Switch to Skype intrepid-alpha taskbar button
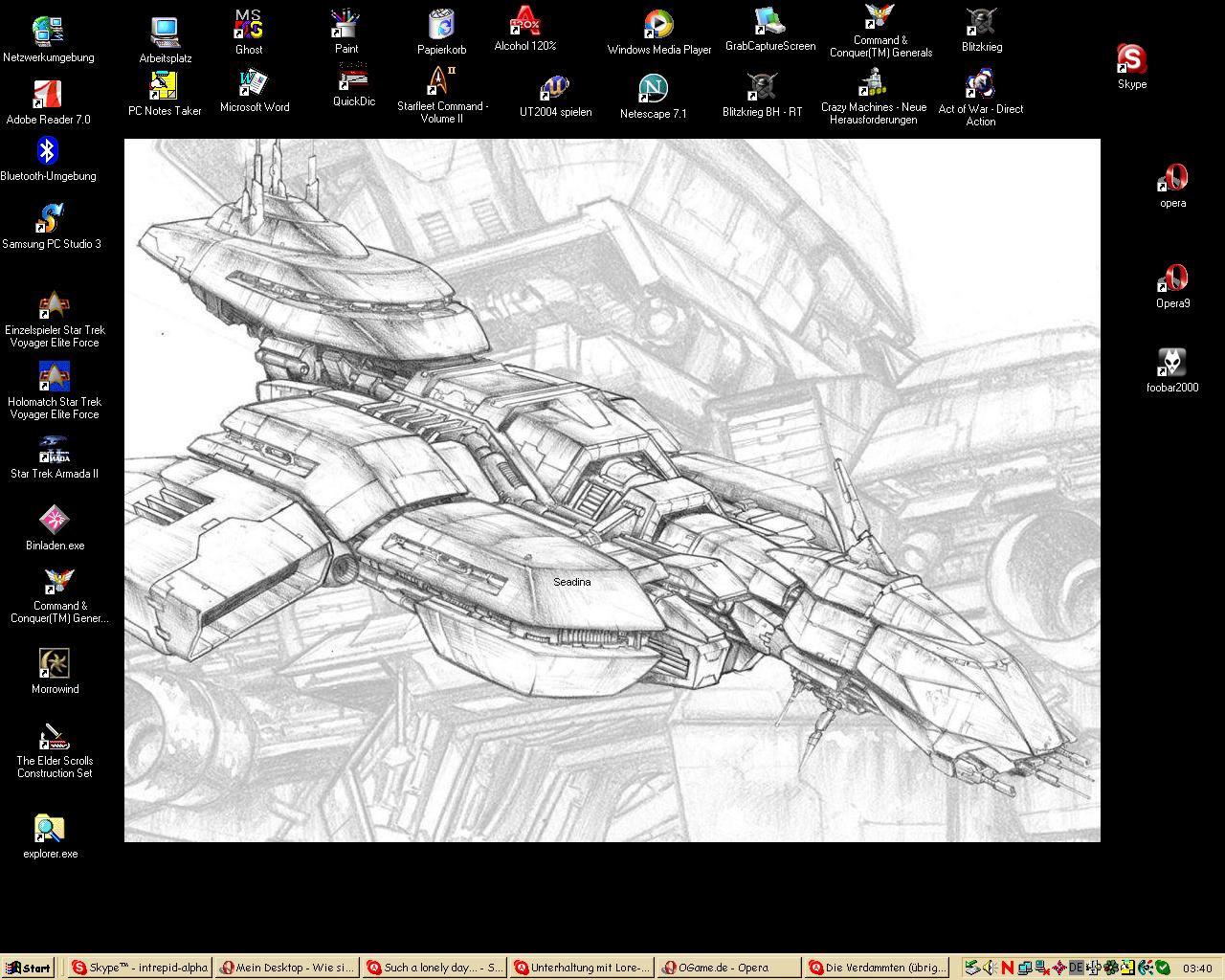 tap(140, 968)
